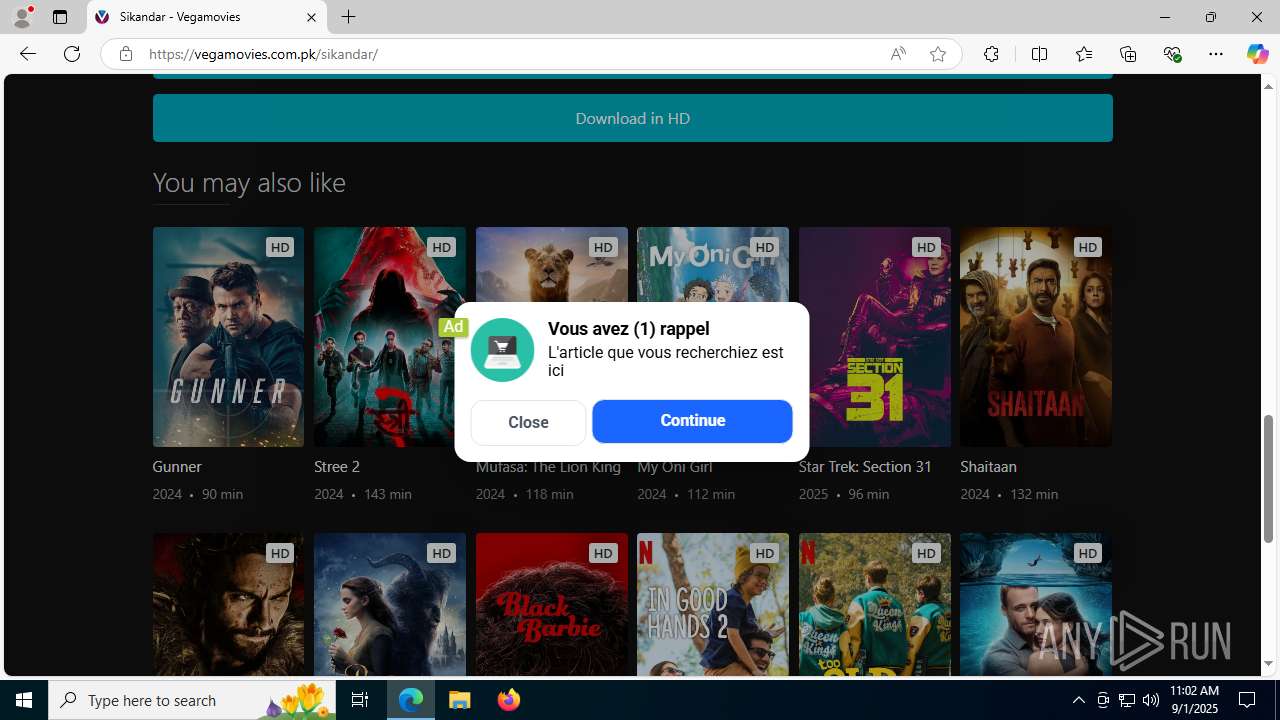Open the Gunner movie poster

pos(228,337)
